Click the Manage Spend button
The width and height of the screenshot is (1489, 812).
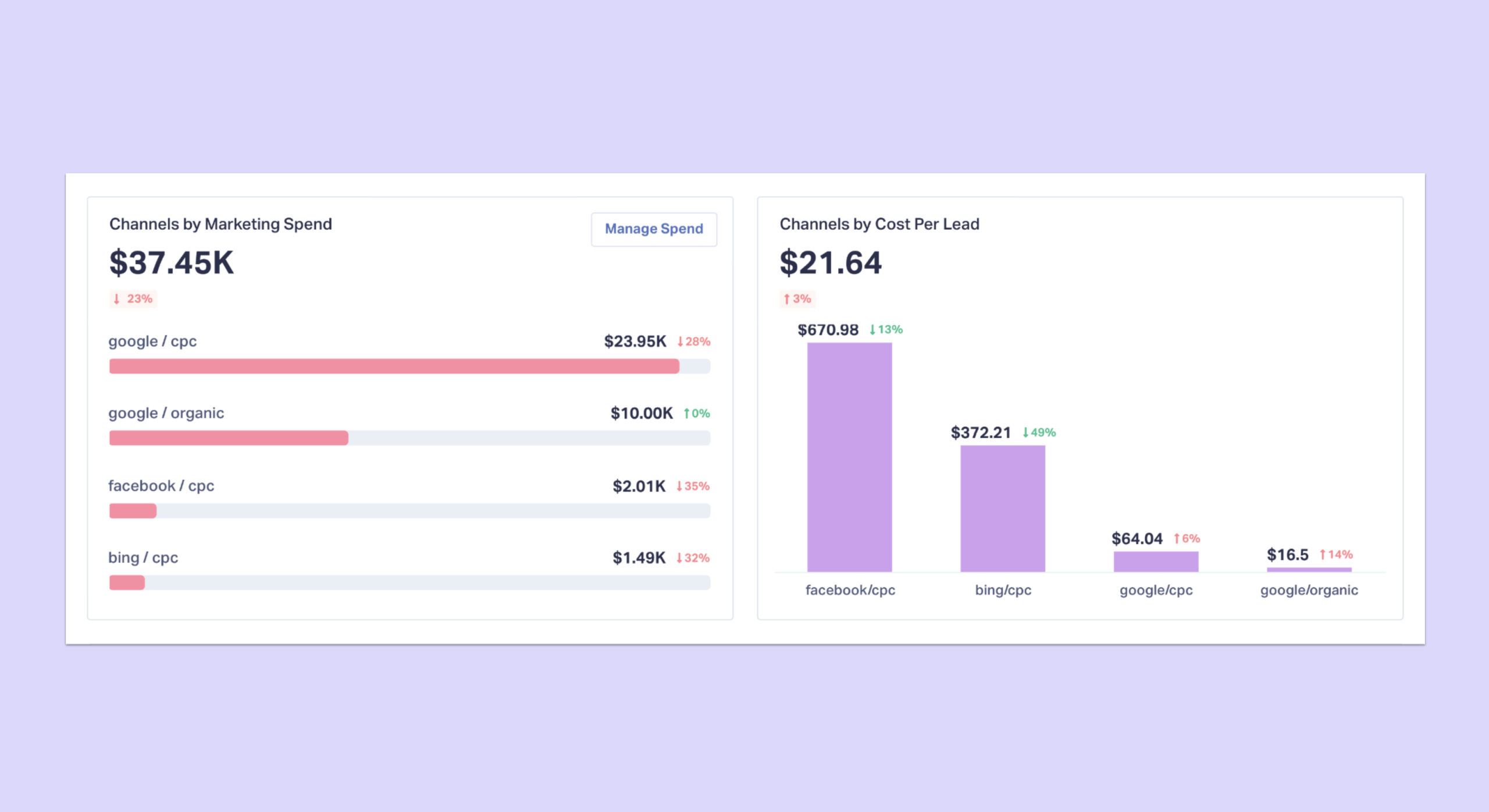click(654, 229)
